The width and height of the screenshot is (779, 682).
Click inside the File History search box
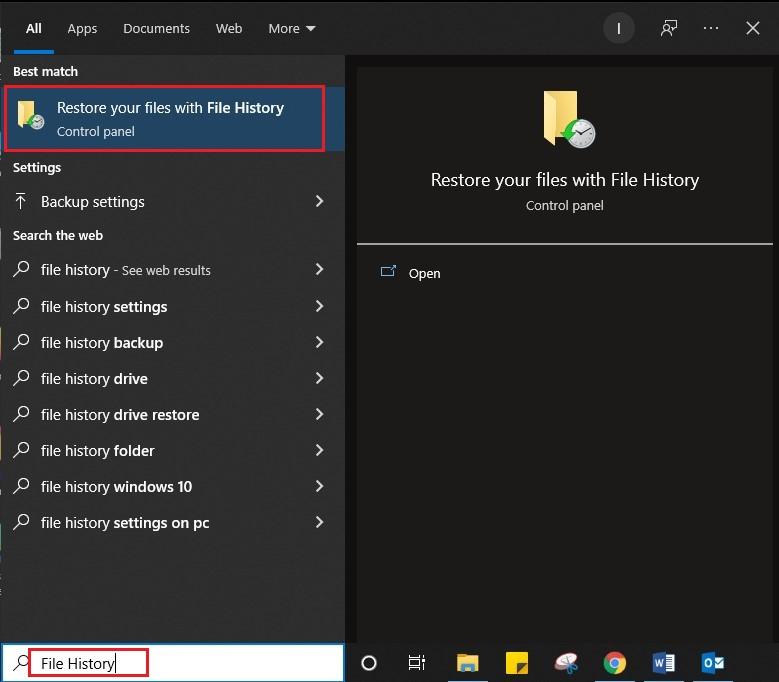[172, 663]
